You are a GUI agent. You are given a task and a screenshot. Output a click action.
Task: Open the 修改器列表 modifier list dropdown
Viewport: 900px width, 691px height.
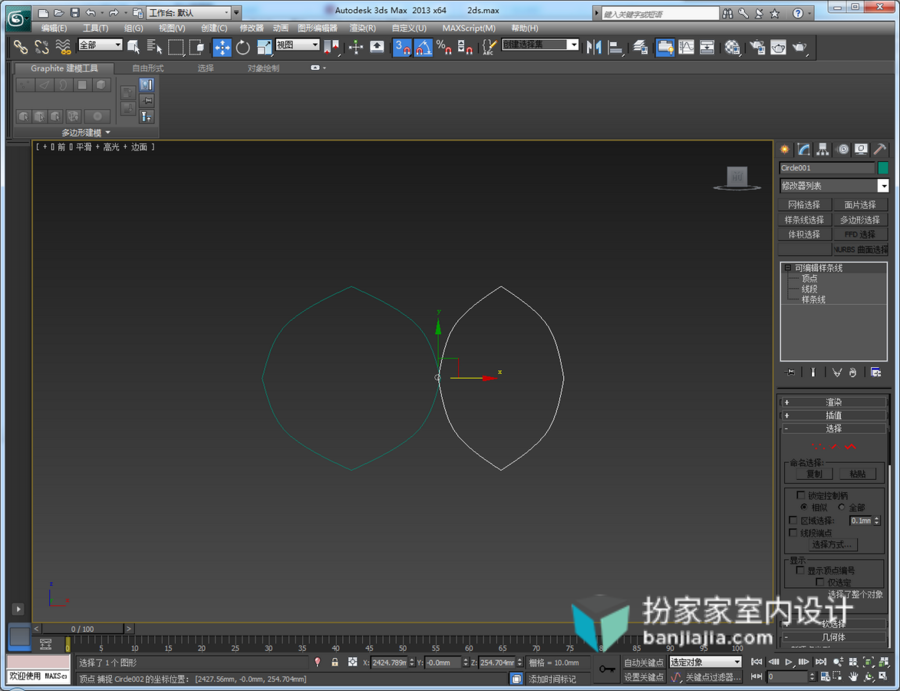[x=834, y=186]
